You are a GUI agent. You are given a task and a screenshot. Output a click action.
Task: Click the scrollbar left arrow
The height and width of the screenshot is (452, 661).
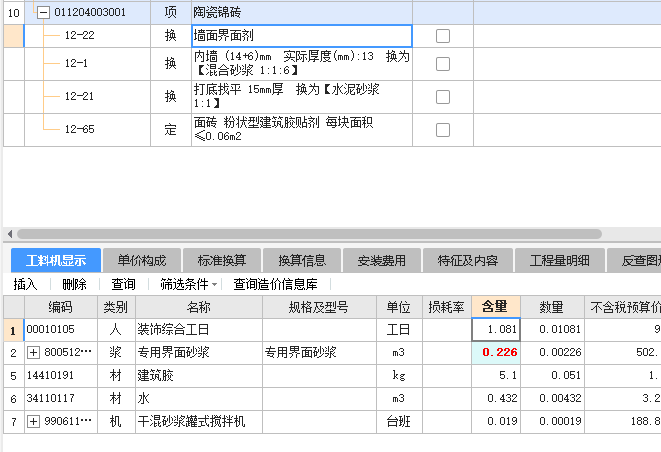coord(10,234)
